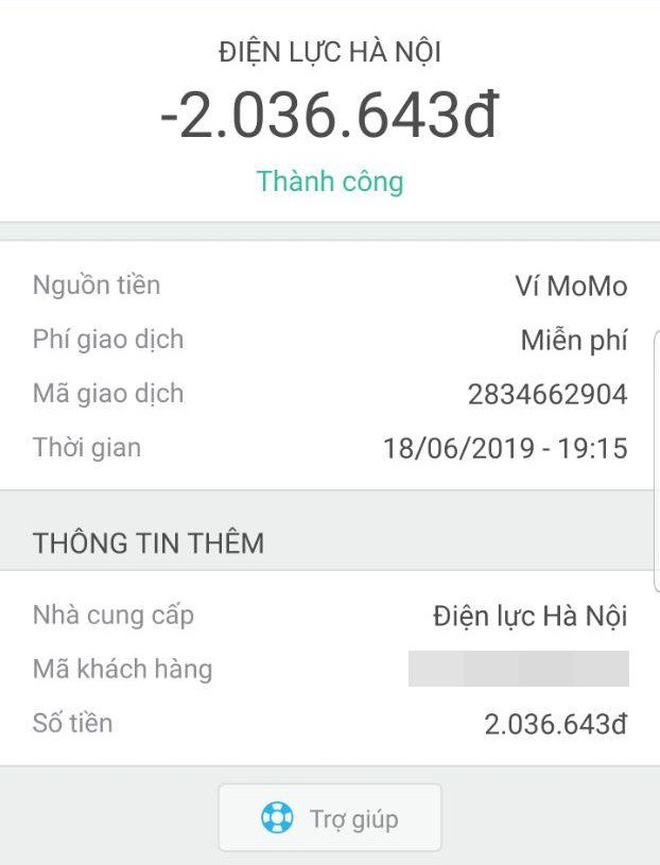Click the lifebuoy help icon
660x865 pixels.
point(276,819)
